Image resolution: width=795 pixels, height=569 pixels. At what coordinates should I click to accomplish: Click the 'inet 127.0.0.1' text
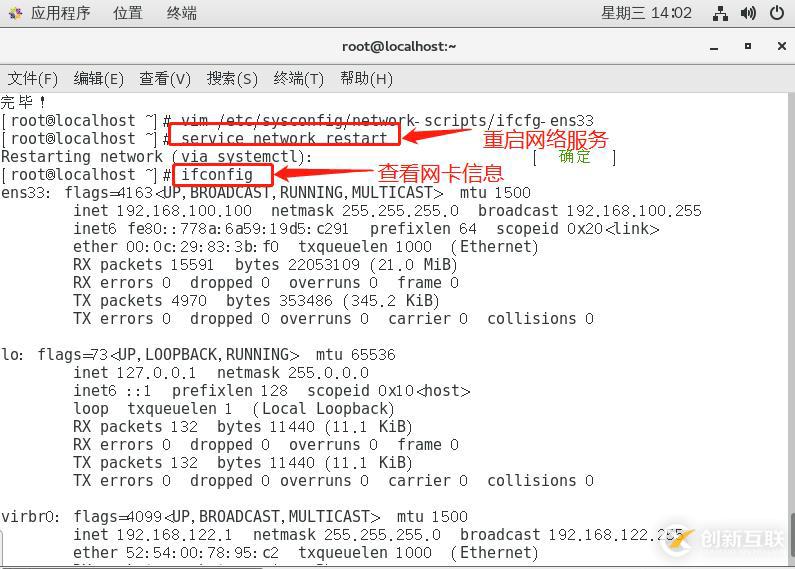pos(134,373)
